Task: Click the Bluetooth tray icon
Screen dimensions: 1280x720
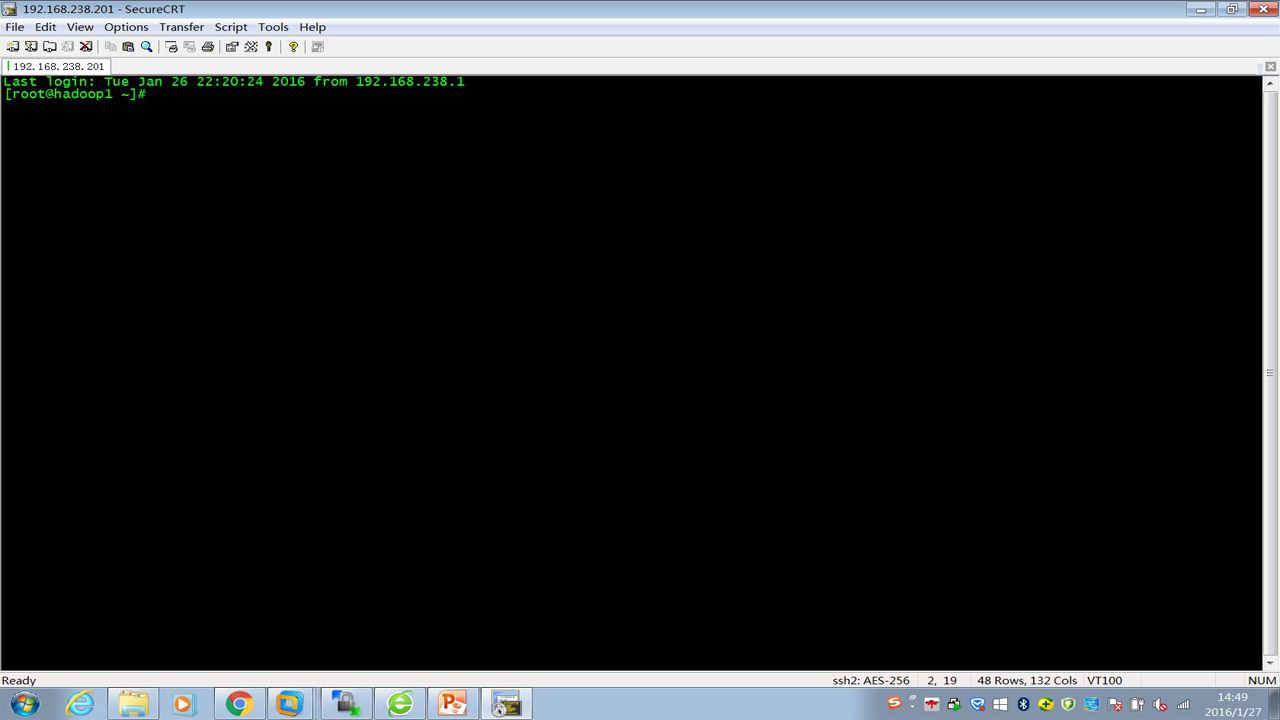Action: click(1023, 704)
